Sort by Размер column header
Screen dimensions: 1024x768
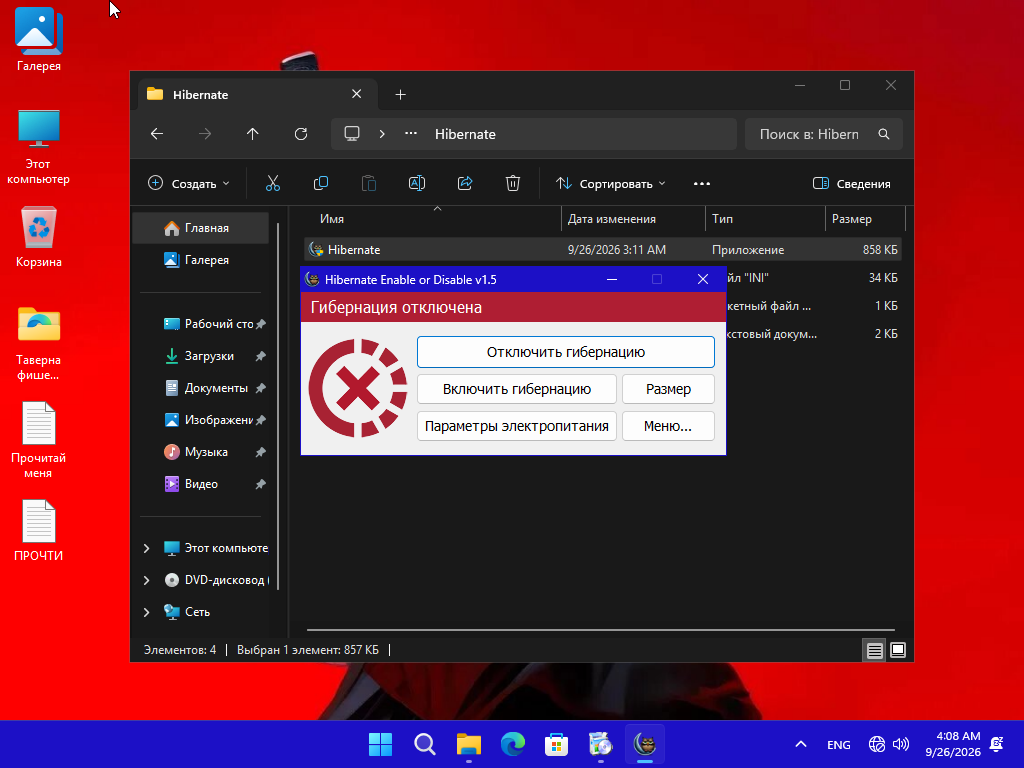(865, 219)
